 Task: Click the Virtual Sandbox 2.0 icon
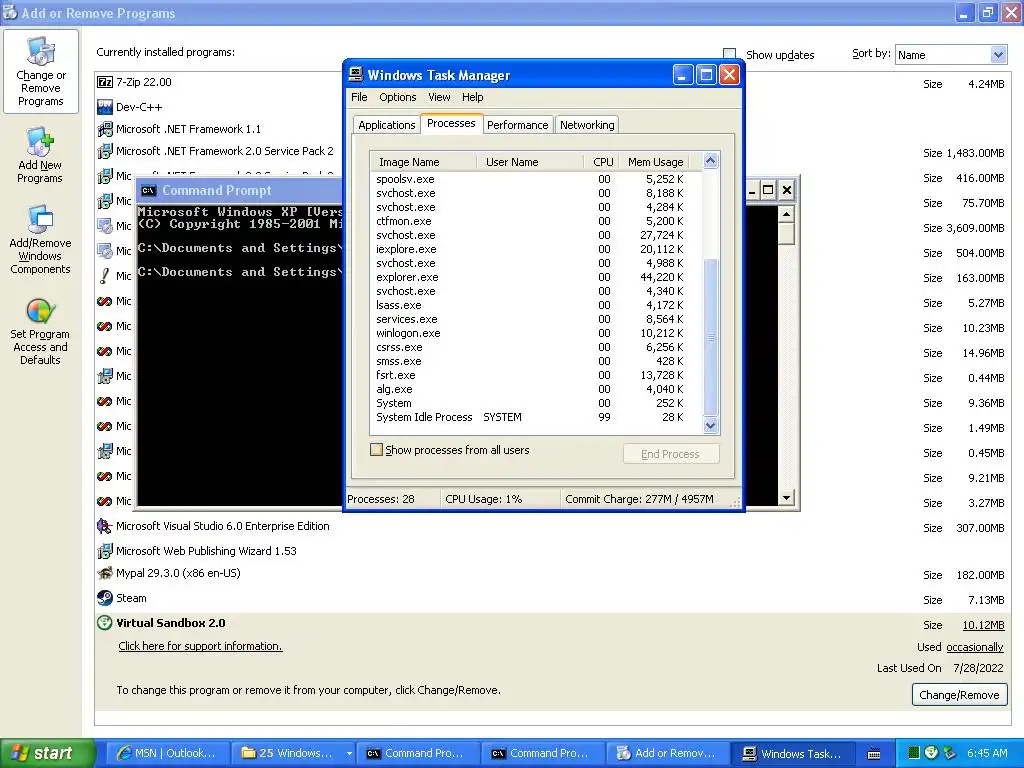pos(104,623)
